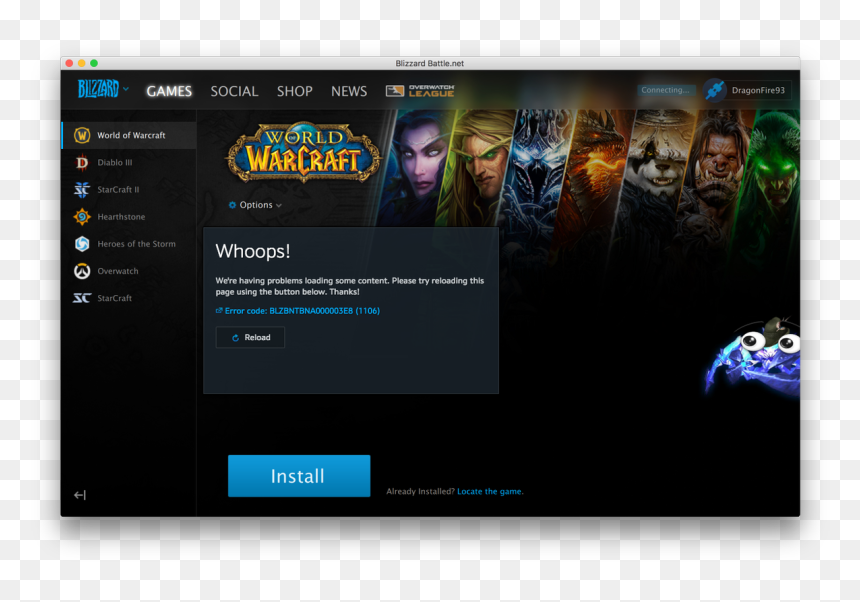This screenshot has width=860, height=602.
Task: View the NEWS tab
Action: pyautogui.click(x=349, y=91)
